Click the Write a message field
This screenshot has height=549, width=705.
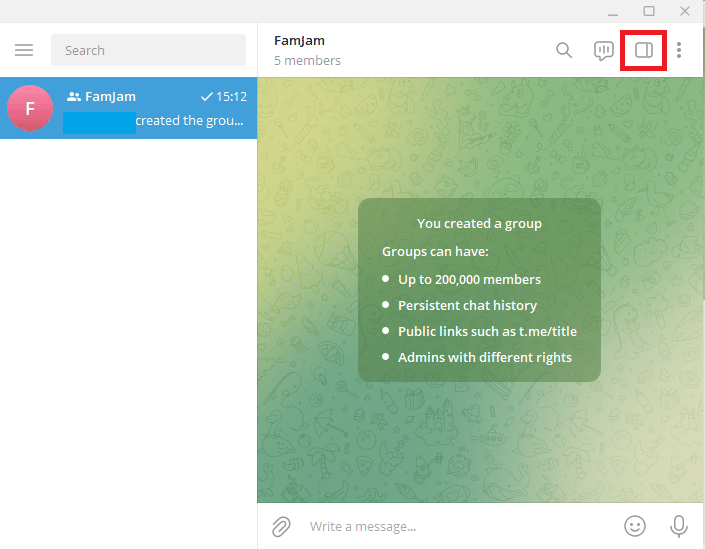click(x=459, y=526)
